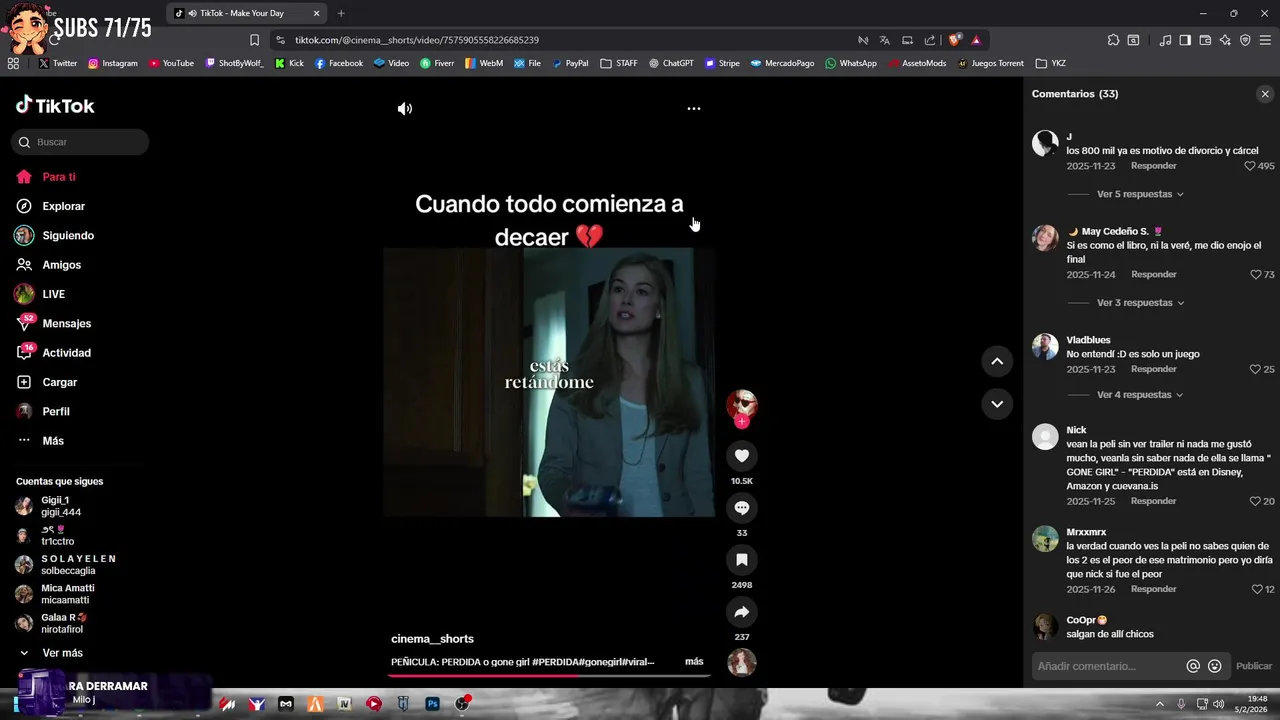Open the Brave wallet icon
The height and width of the screenshot is (720, 1280).
pos(1205,40)
